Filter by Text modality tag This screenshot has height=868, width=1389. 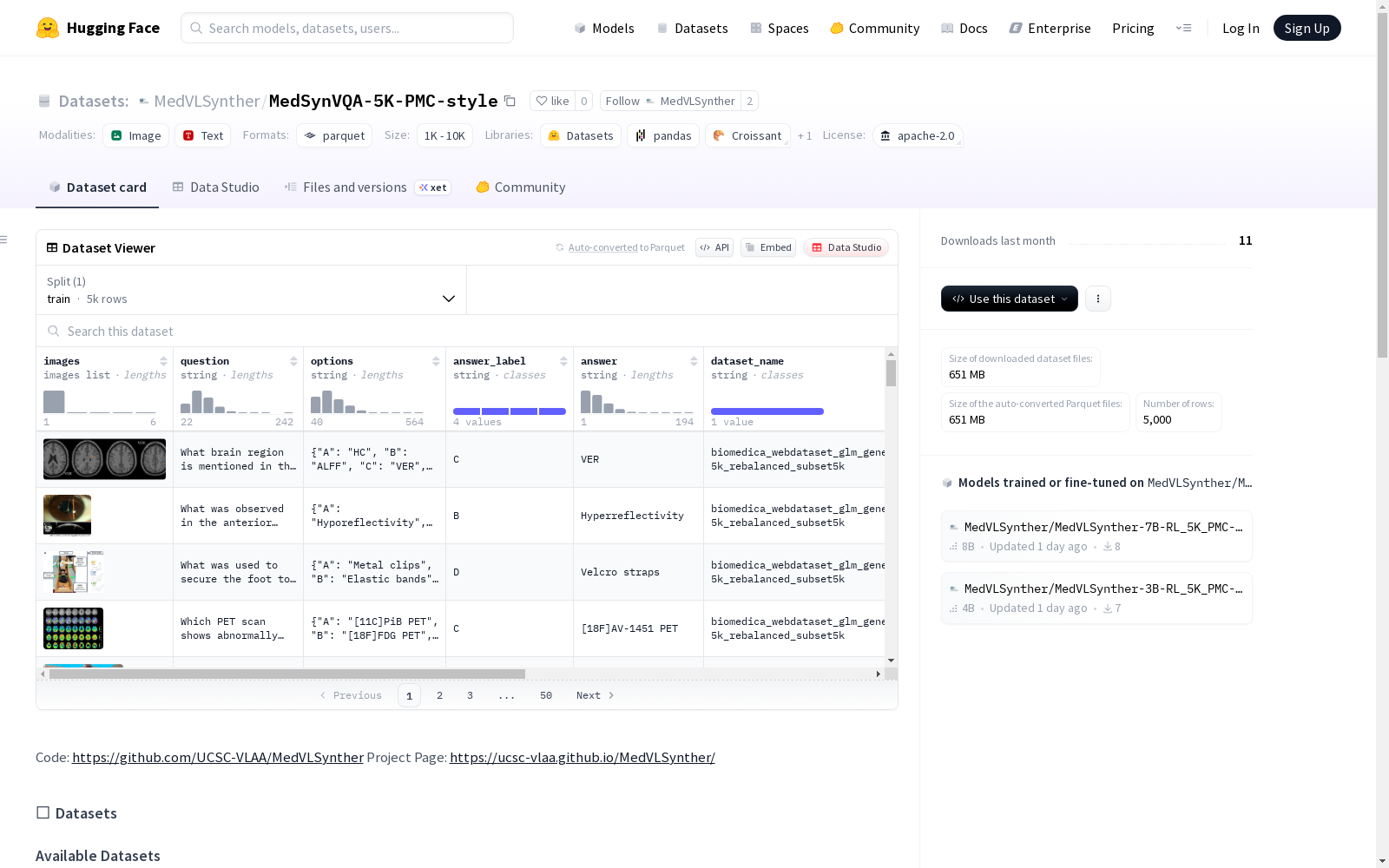click(203, 135)
